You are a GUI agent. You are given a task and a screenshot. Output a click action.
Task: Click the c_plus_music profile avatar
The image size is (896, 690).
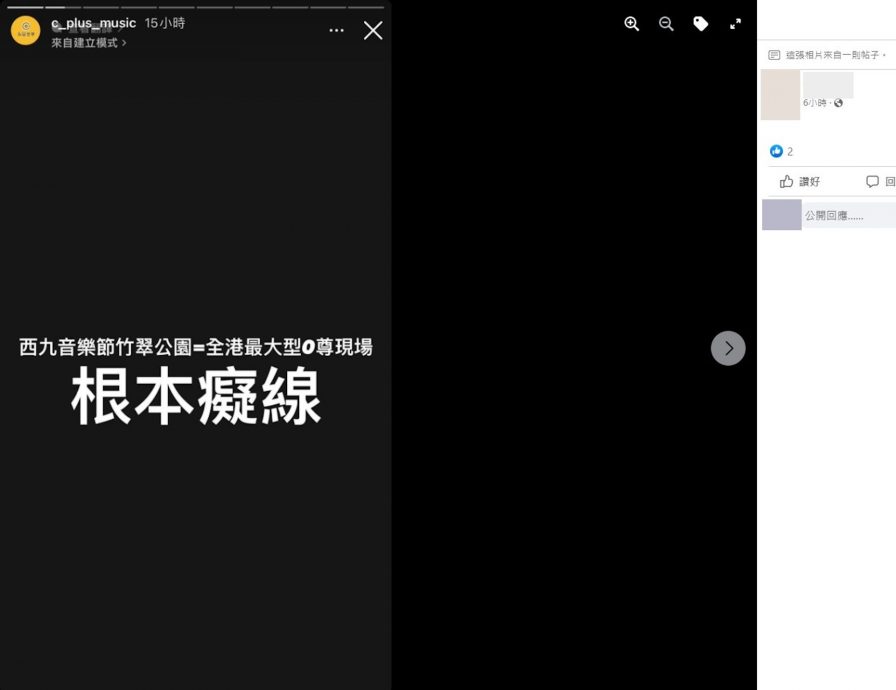25,30
